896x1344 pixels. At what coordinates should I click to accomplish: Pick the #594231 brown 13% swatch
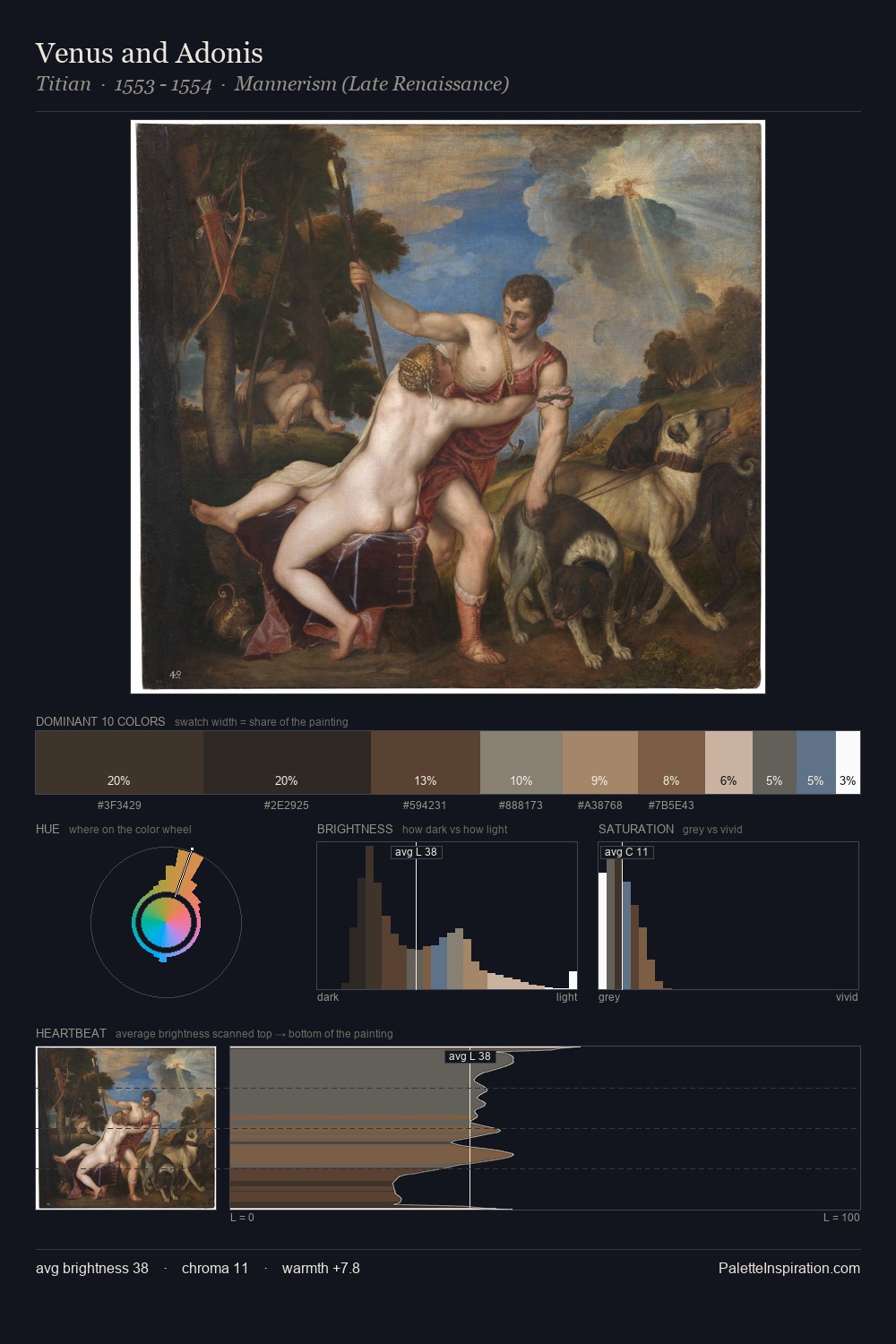pos(426,762)
